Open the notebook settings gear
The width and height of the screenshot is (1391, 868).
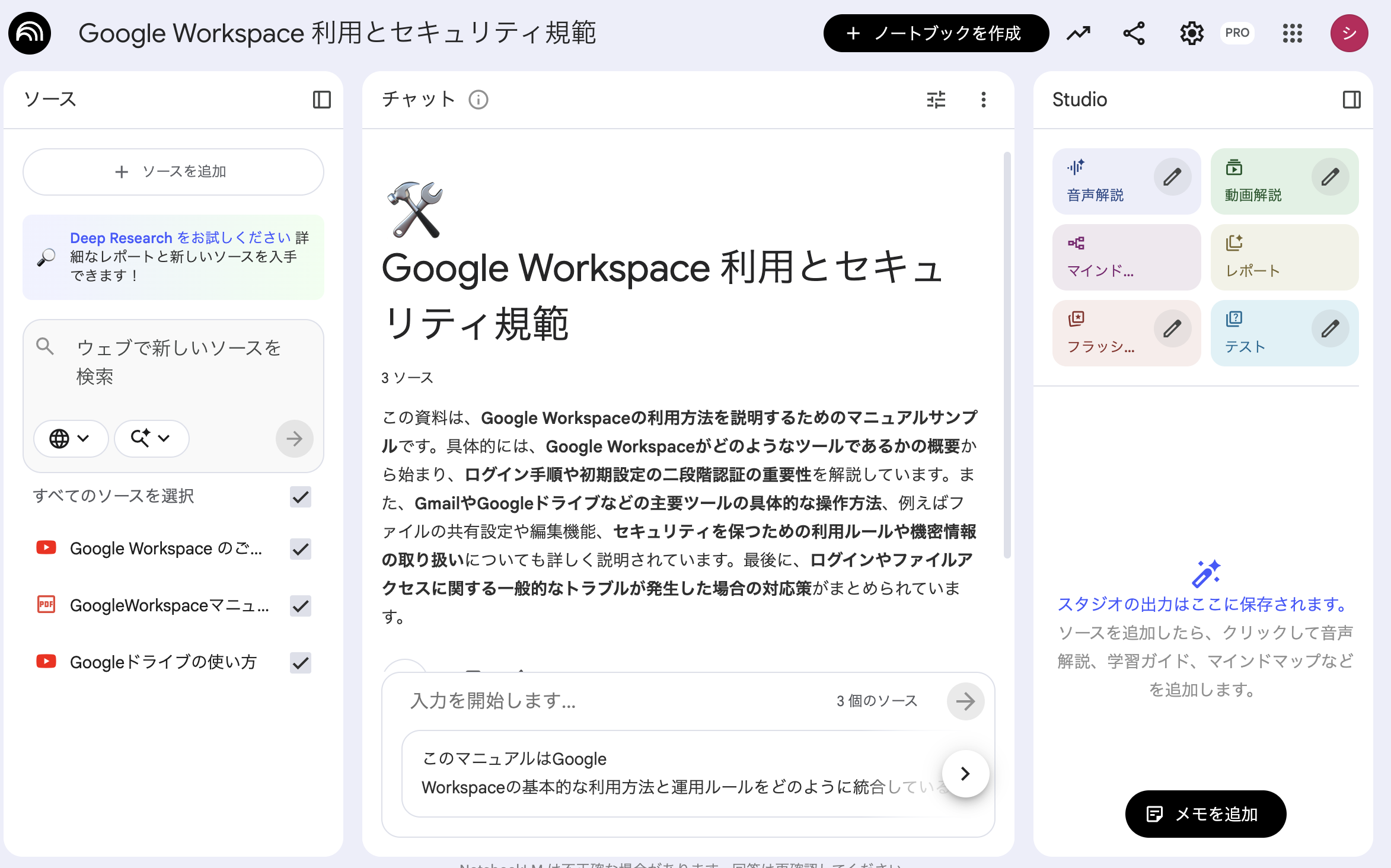pyautogui.click(x=1191, y=33)
